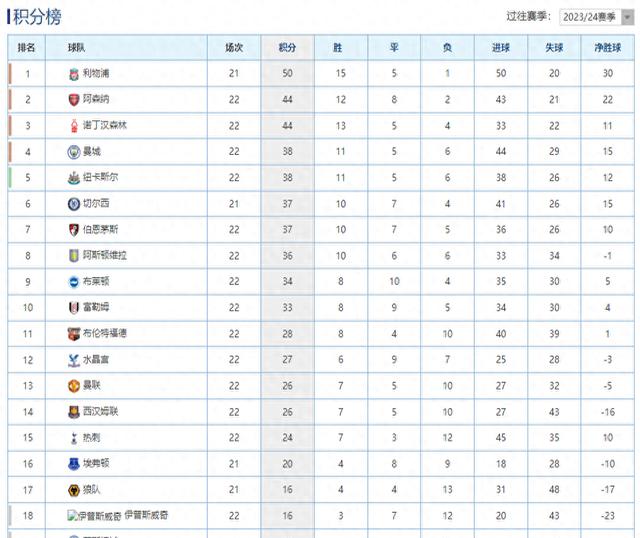Click the 伊普斯威奇 team name

(x=150, y=516)
